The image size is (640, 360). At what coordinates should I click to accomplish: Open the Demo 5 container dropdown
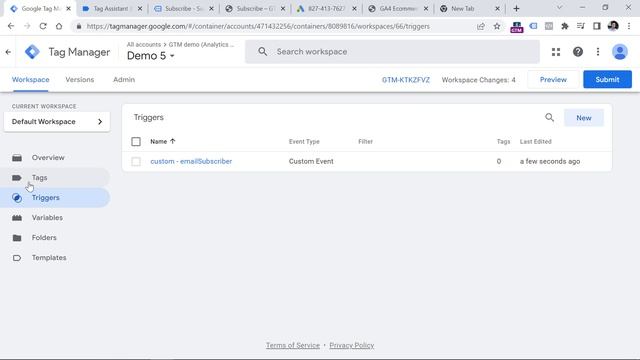coord(151,56)
